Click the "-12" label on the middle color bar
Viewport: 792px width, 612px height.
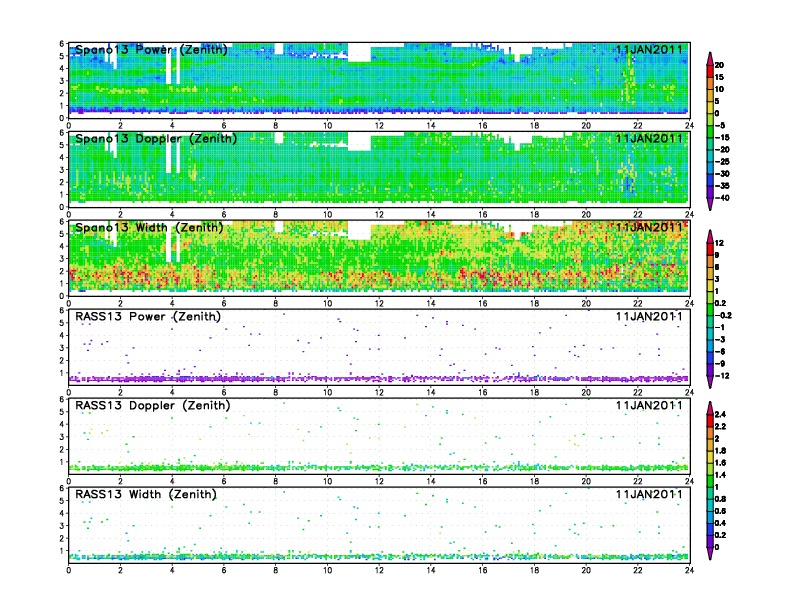click(722, 376)
